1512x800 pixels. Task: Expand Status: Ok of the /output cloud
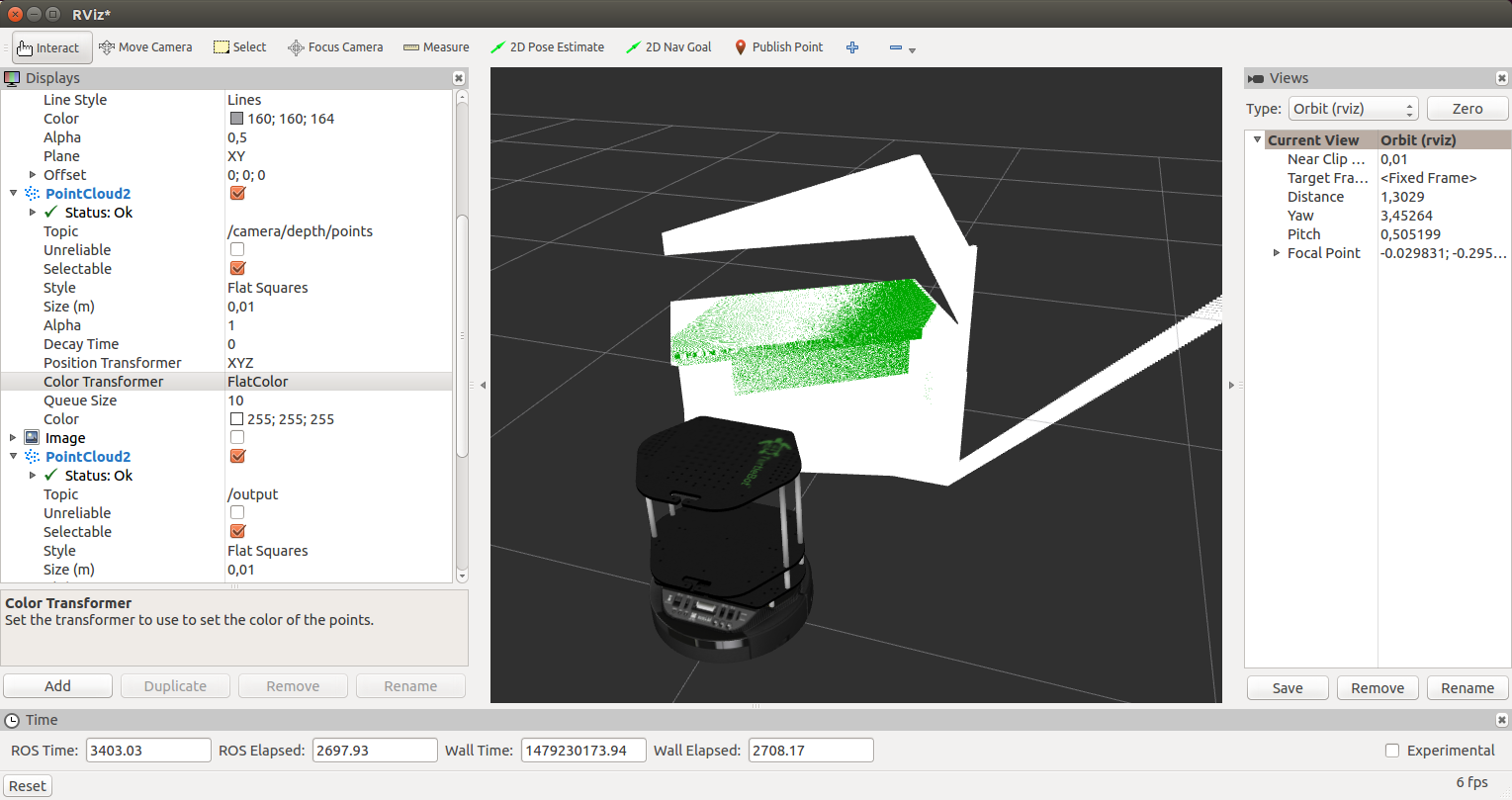coord(33,476)
